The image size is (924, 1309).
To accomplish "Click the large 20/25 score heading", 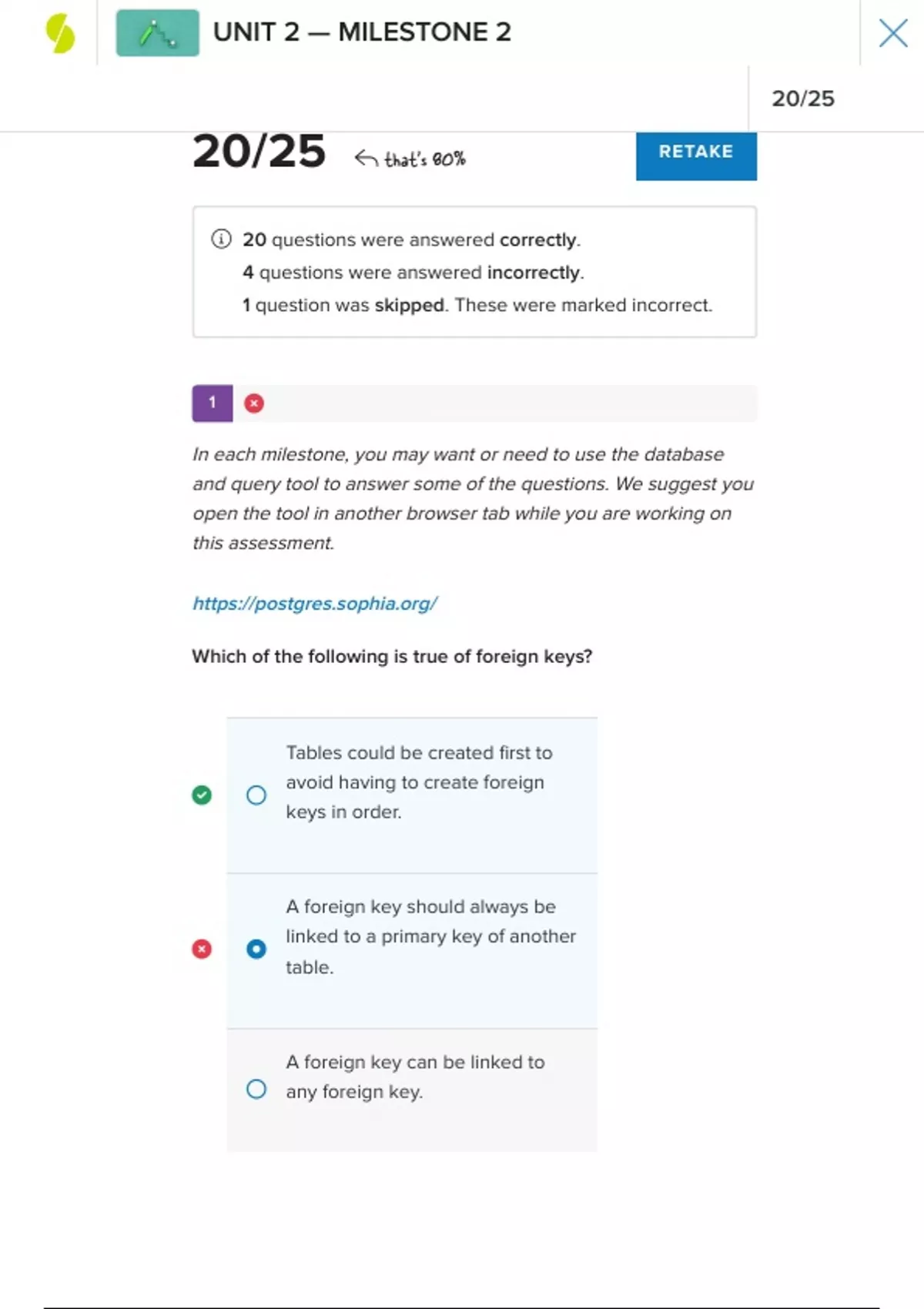I will [x=259, y=152].
